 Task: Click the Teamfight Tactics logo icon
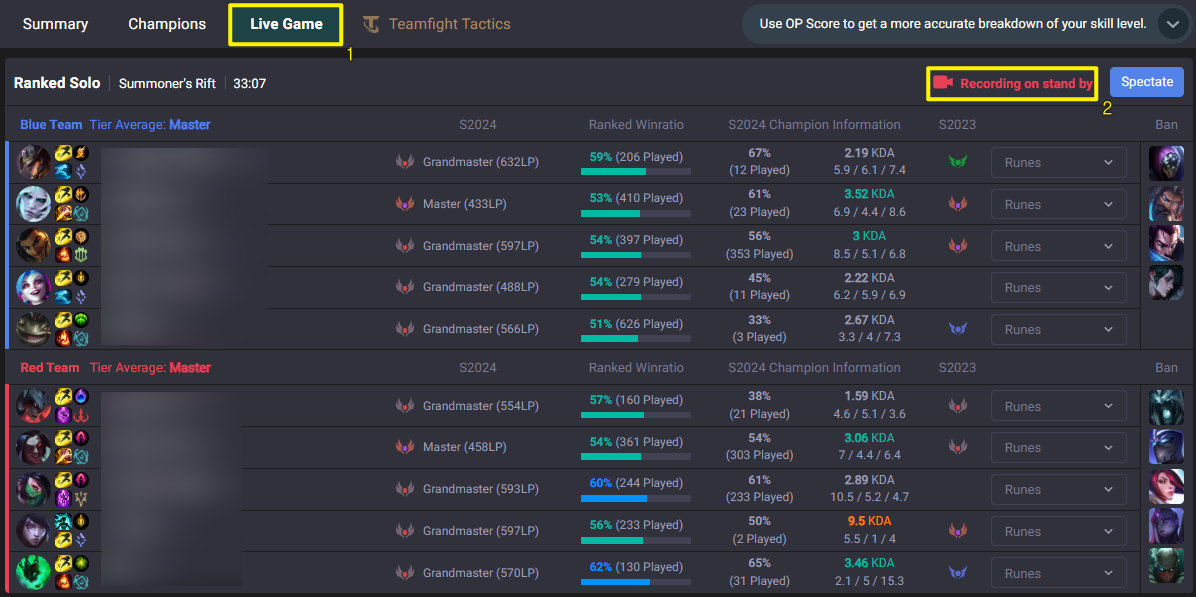371,24
